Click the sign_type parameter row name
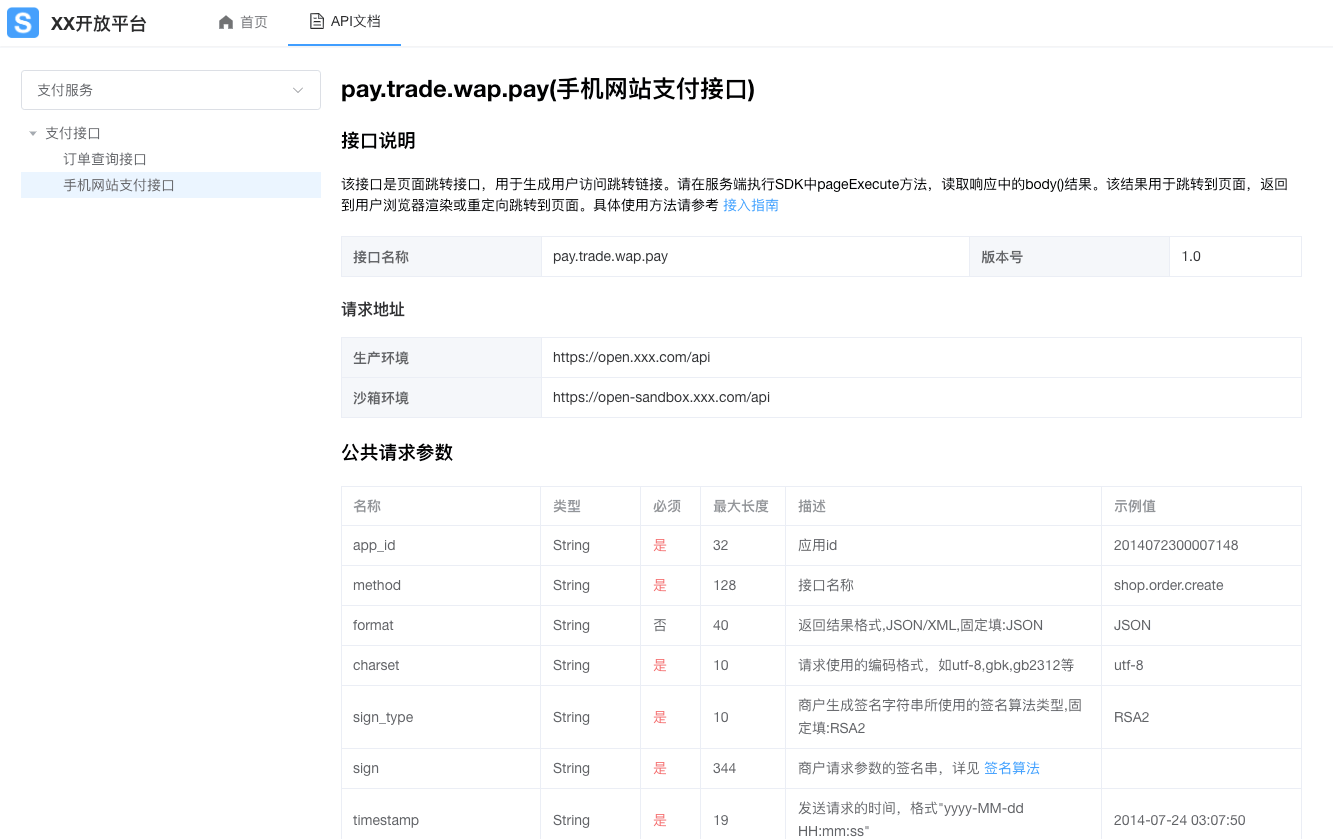The height and width of the screenshot is (839, 1333). pyautogui.click(x=383, y=717)
